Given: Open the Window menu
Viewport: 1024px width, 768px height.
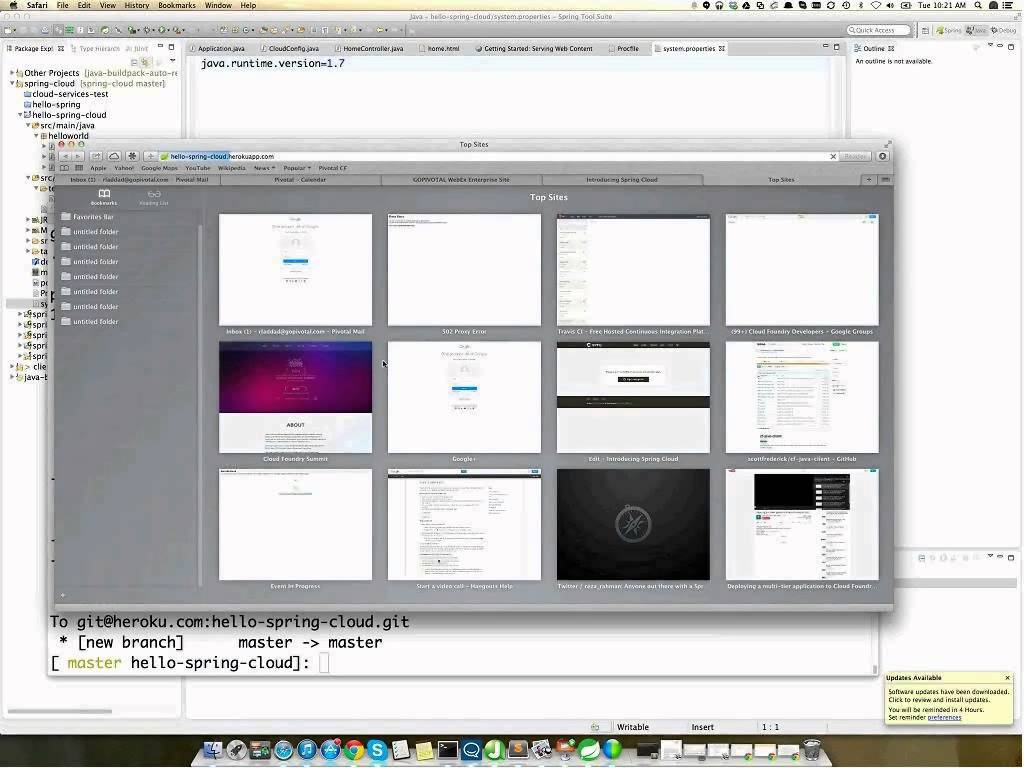Looking at the screenshot, I should (218, 5).
